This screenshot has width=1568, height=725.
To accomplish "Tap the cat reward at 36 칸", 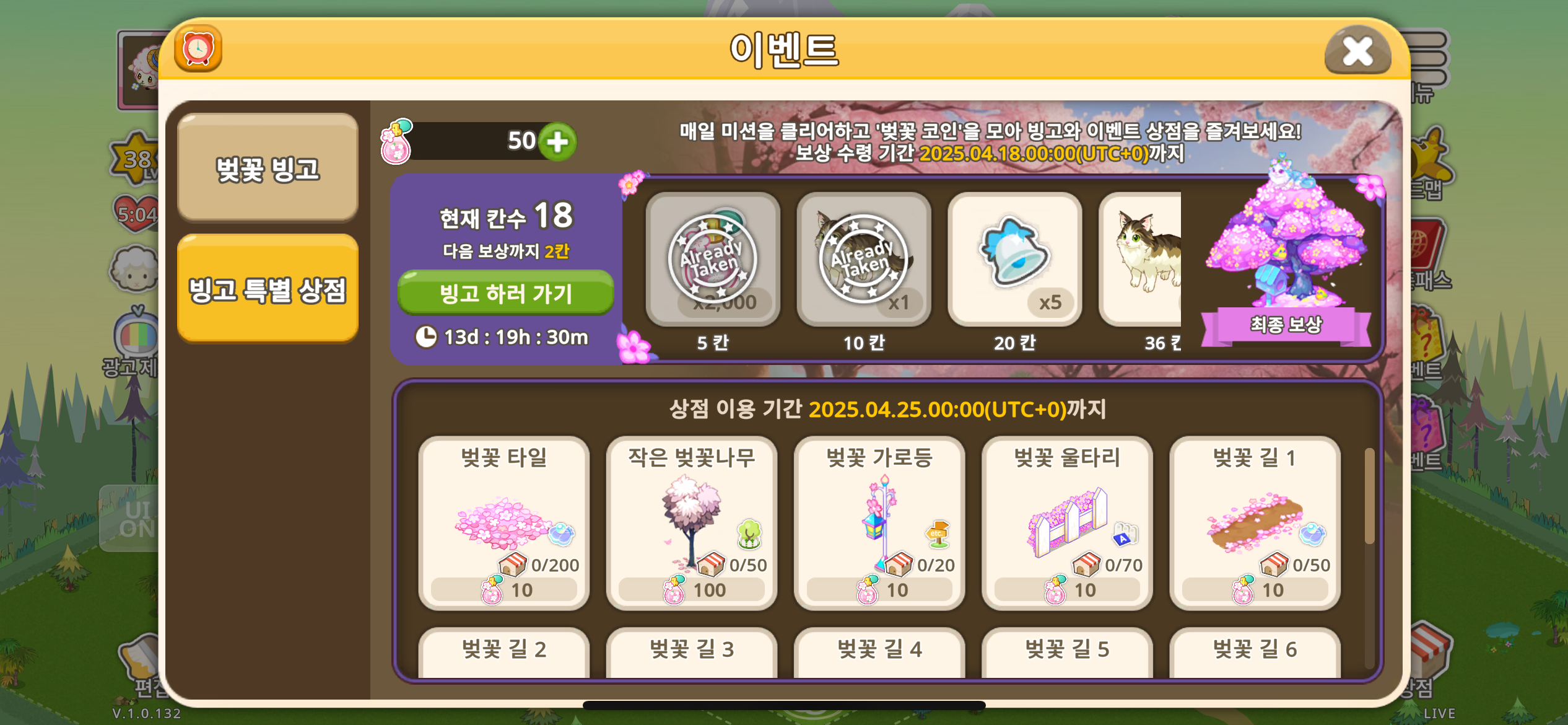I will [x=1140, y=259].
